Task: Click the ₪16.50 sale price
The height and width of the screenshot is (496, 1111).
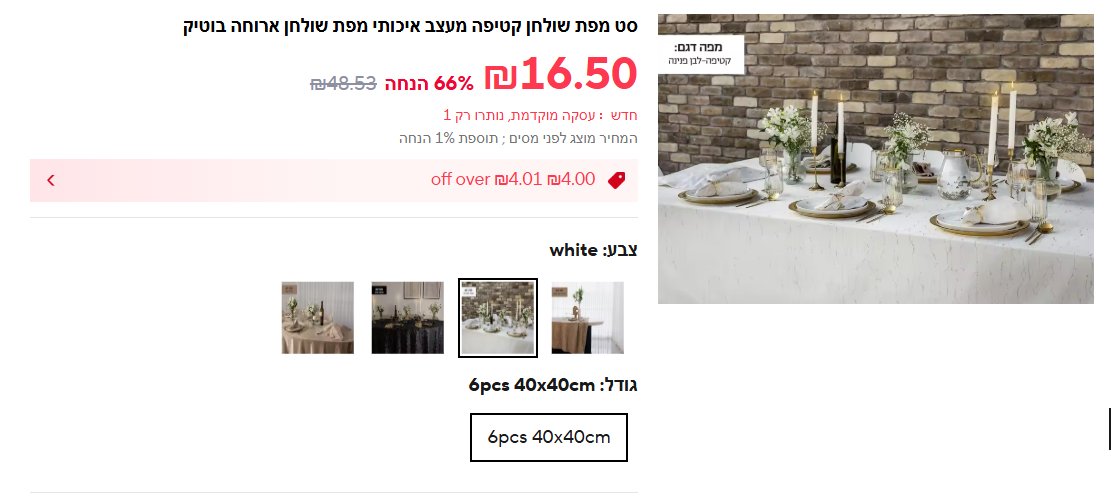Action: click(x=560, y=74)
